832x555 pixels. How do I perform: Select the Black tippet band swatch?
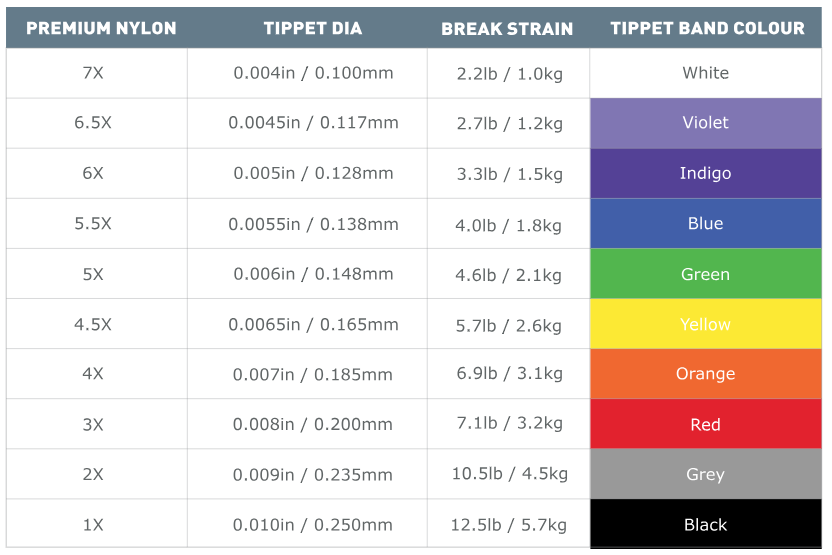click(x=705, y=524)
